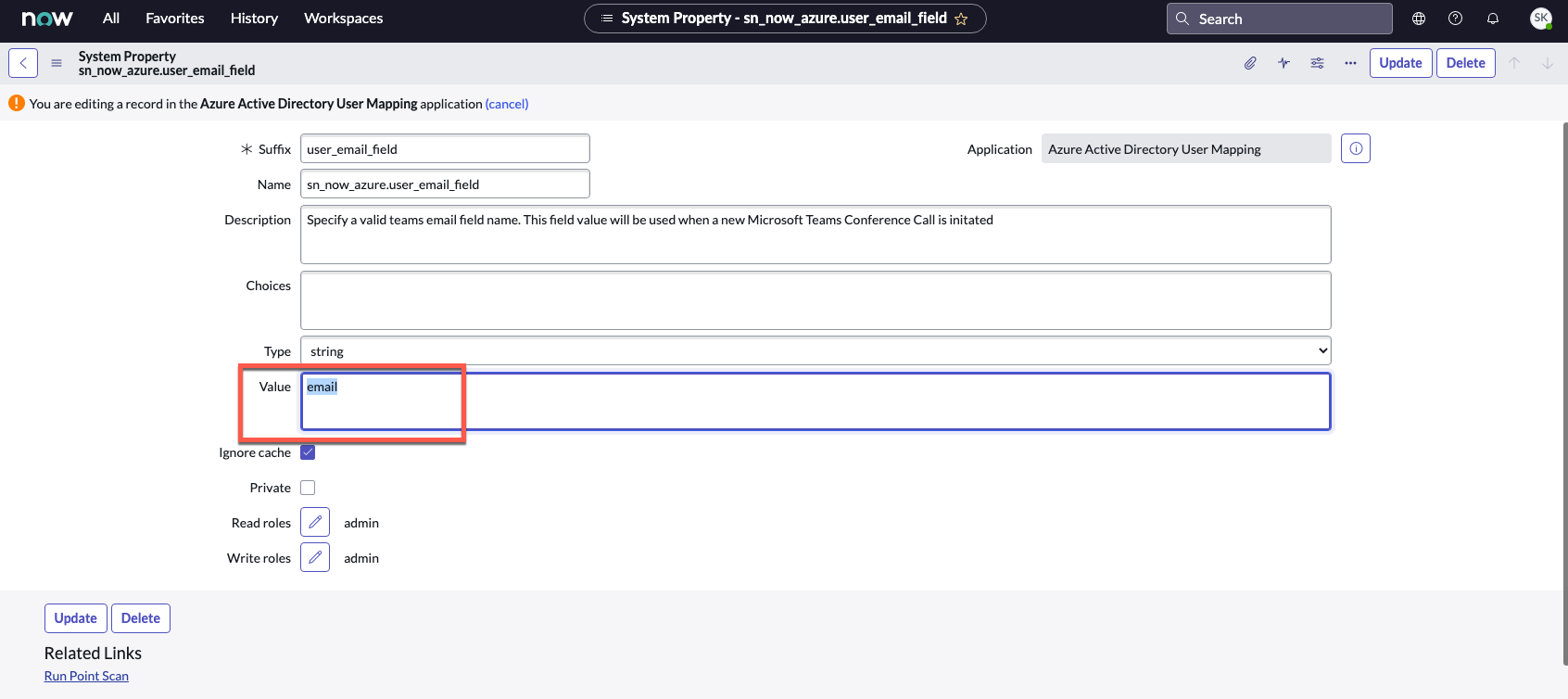
Task: Click into the Description text area
Action: [x=816, y=235]
